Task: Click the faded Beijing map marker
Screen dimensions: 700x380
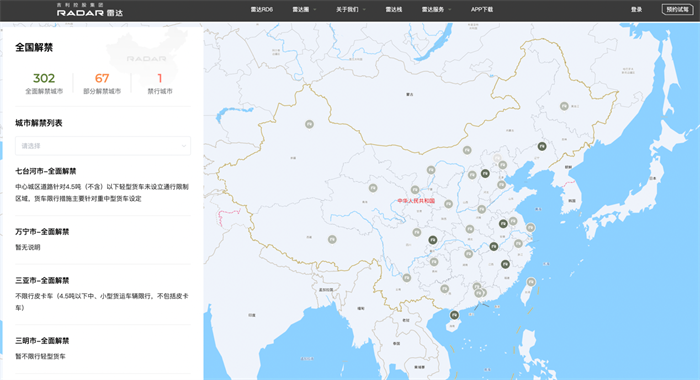Action: pyautogui.click(x=497, y=158)
